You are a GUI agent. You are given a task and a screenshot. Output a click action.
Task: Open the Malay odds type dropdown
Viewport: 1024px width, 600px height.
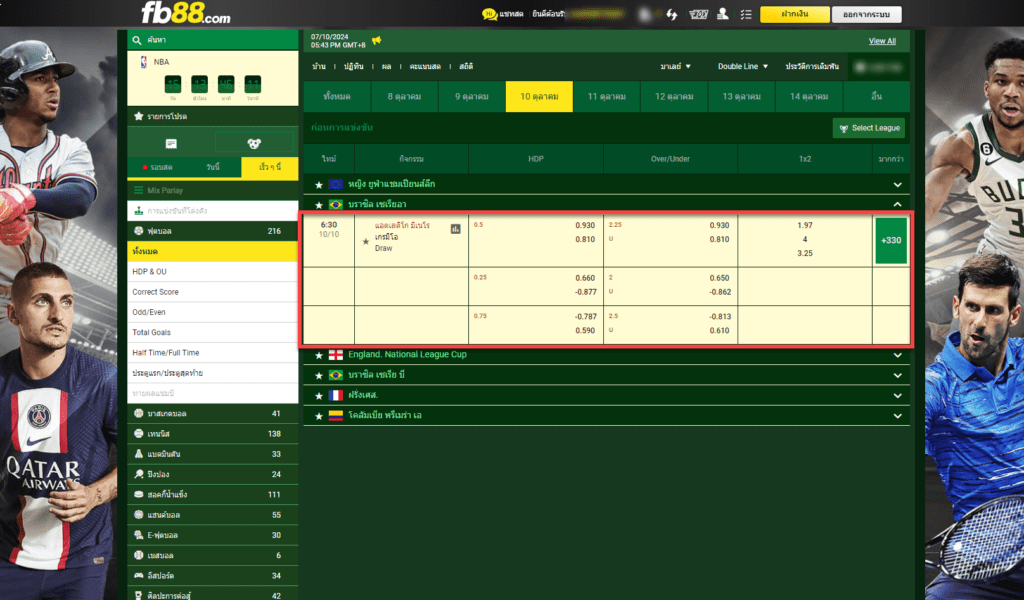click(675, 67)
